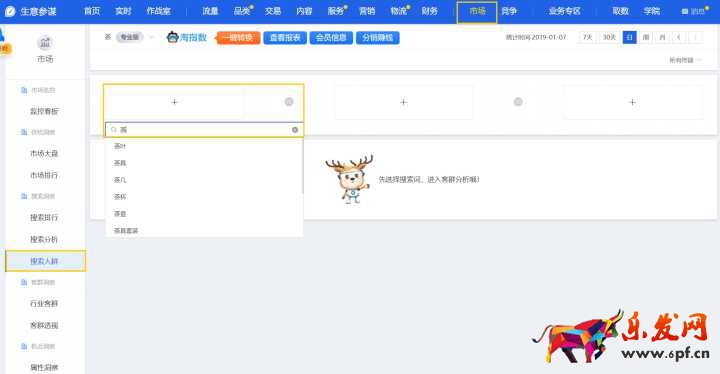Click the 市场 chart icon in sidebar
Viewport: 720px width, 374px height.
(x=45, y=43)
